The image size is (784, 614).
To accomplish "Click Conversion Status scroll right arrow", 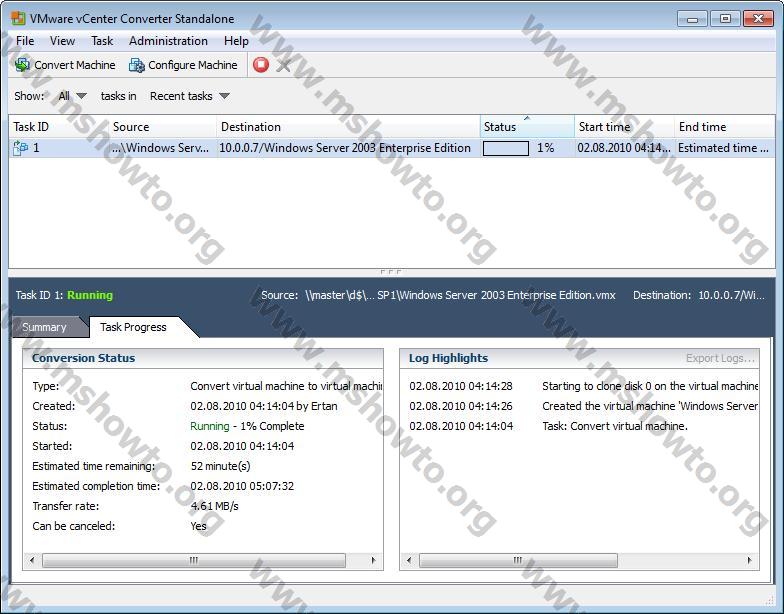I will point(374,560).
